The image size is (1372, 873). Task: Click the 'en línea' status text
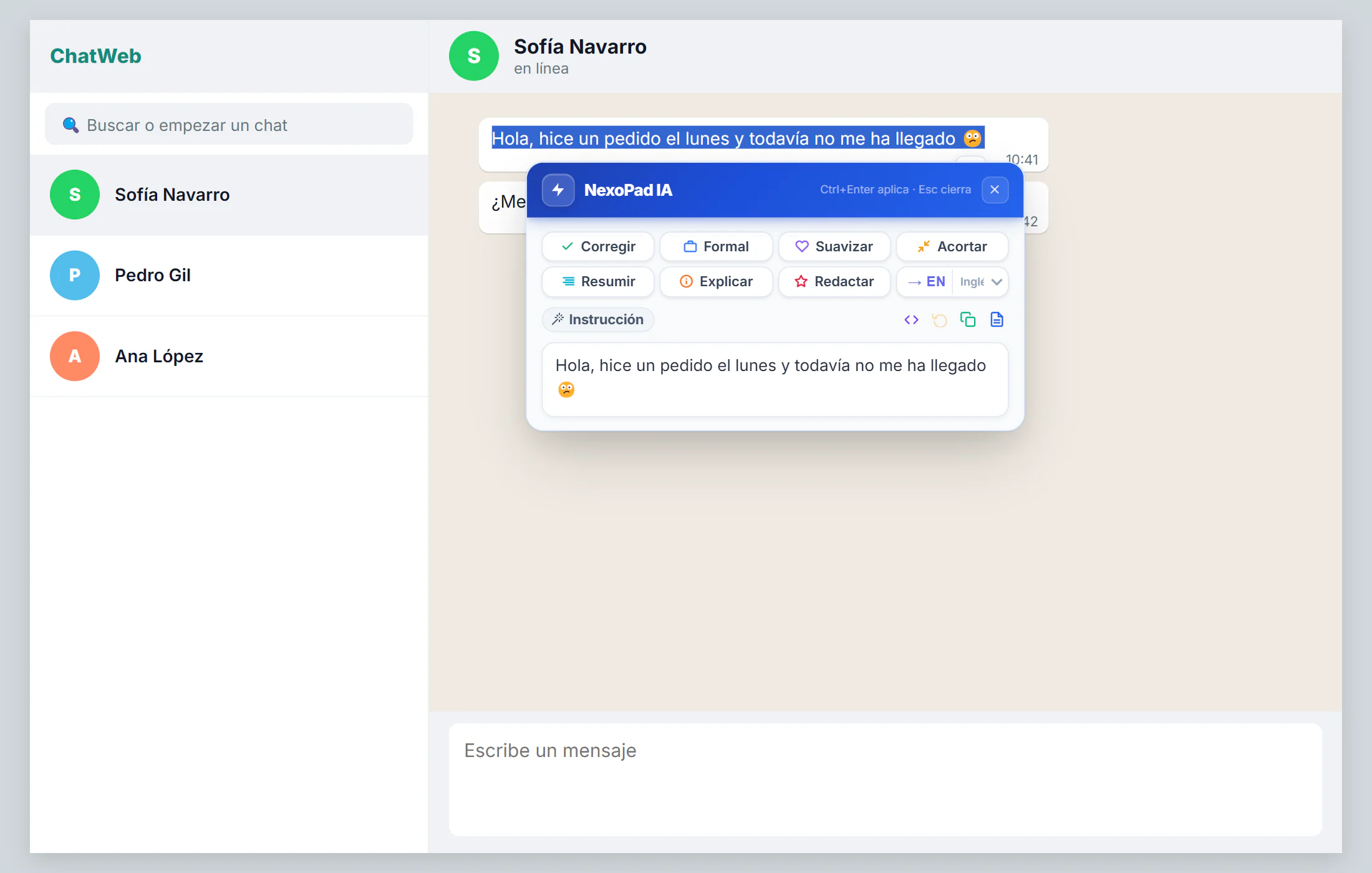click(x=541, y=68)
